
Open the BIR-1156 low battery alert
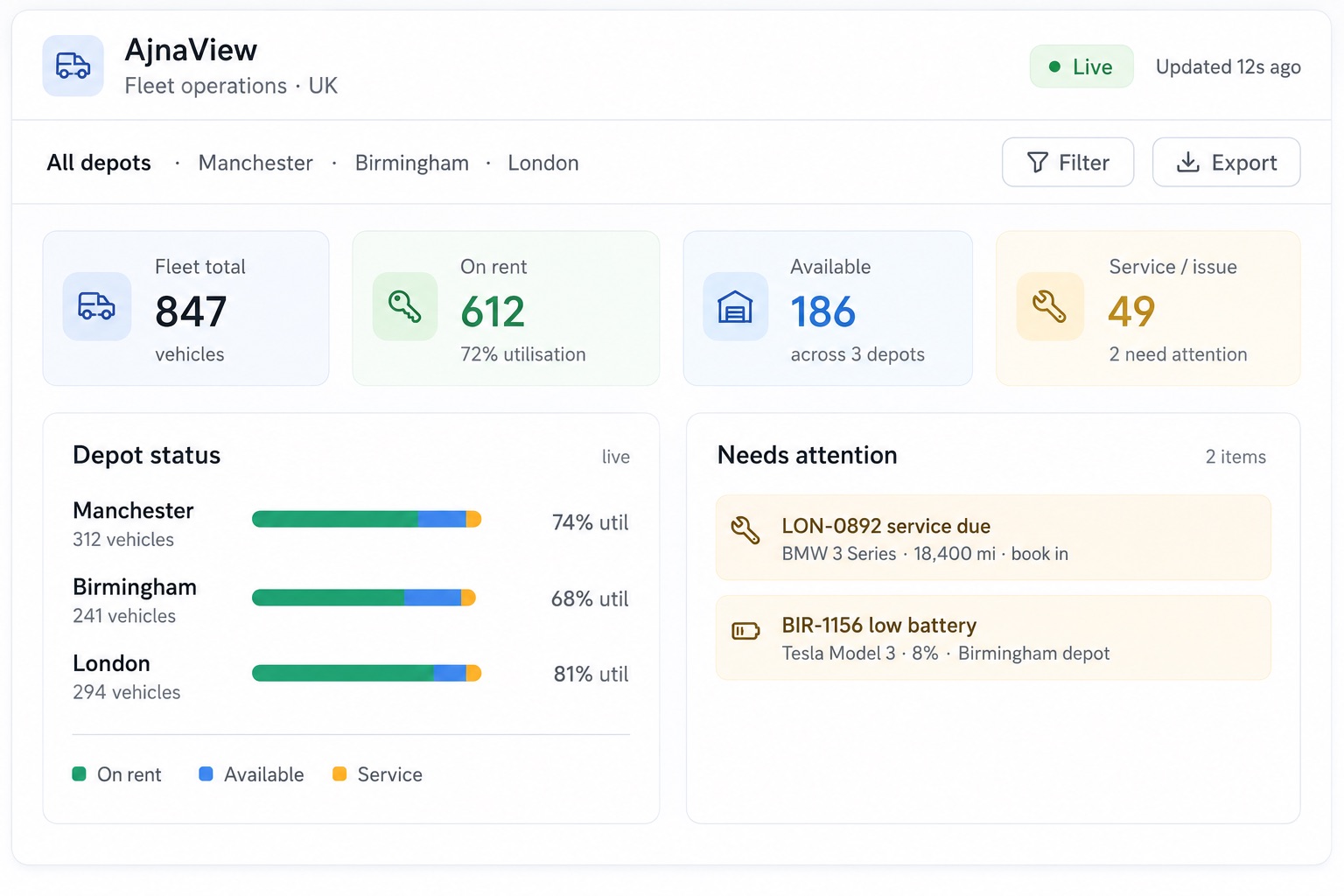(993, 638)
